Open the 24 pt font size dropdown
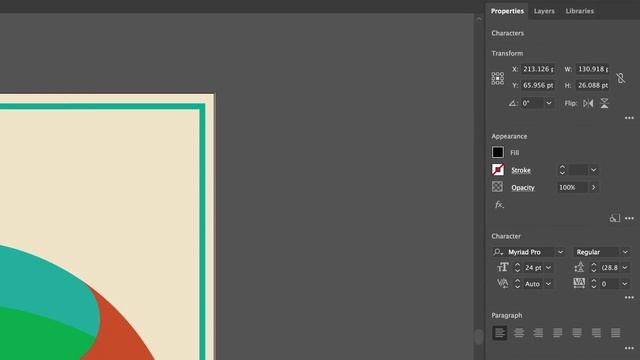Image resolution: width=640 pixels, height=360 pixels. point(549,268)
